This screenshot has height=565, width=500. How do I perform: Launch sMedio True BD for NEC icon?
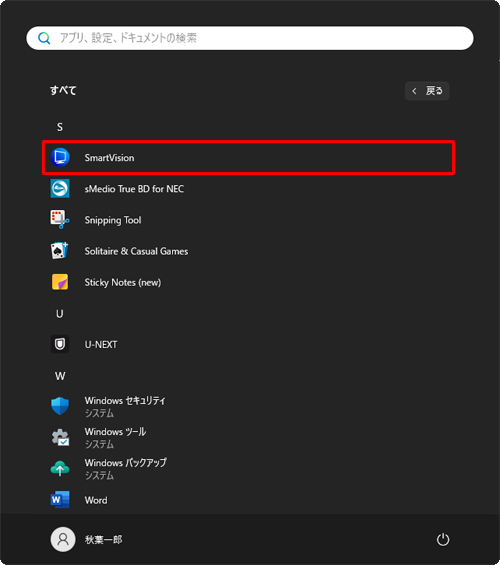[x=60, y=188]
